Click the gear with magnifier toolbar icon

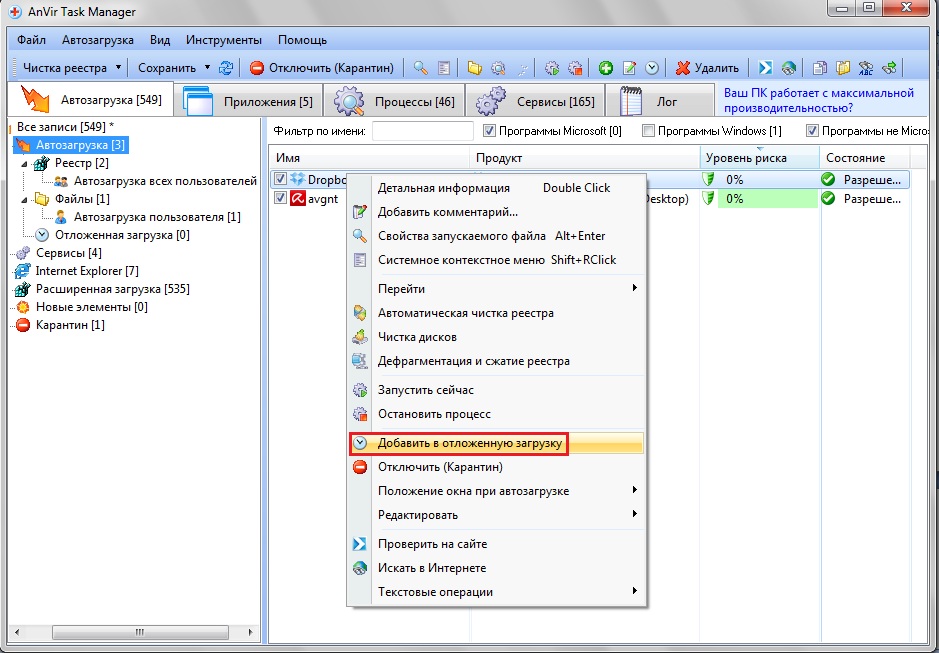[498, 68]
